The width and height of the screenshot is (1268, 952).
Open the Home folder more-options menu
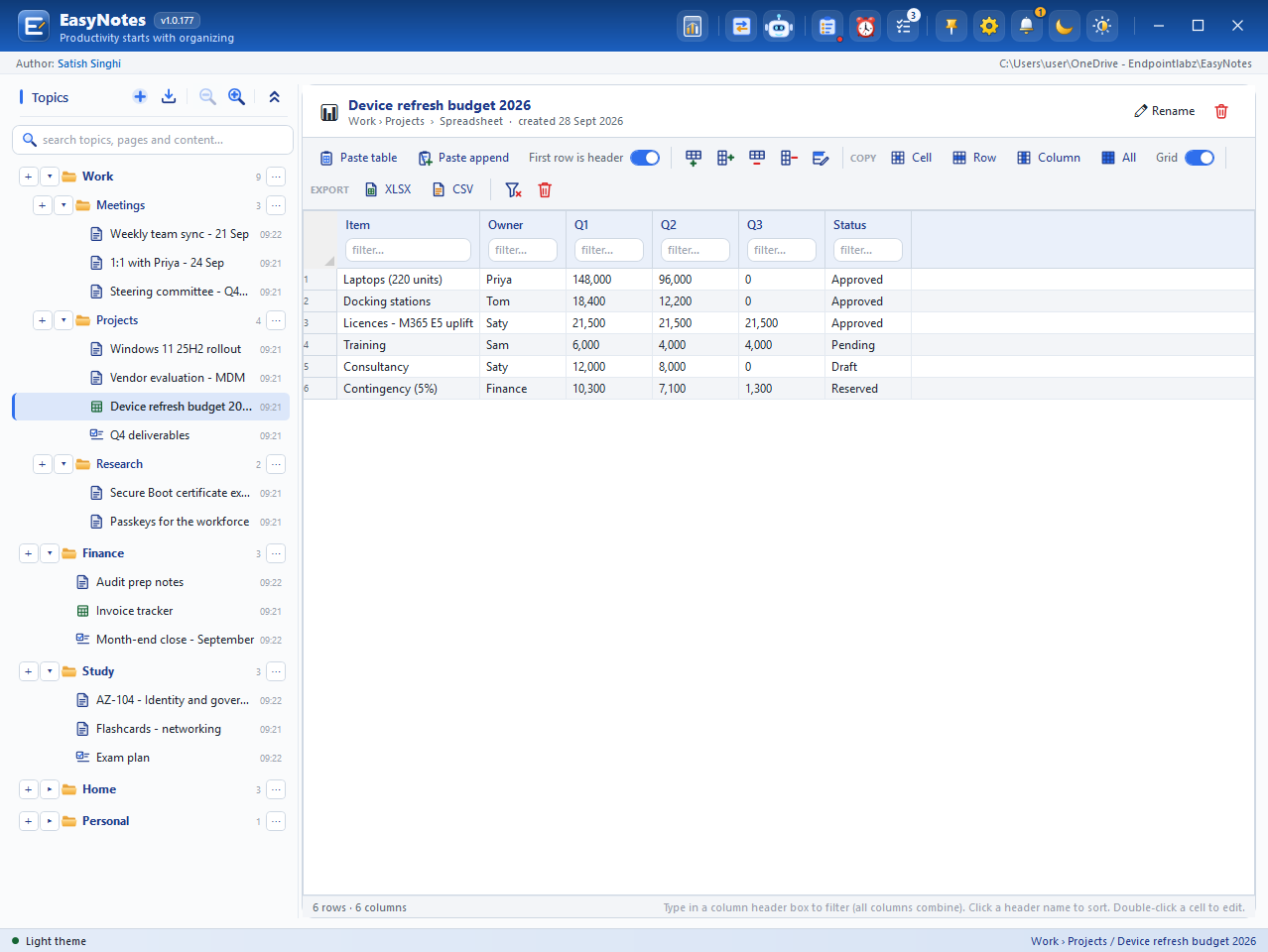click(277, 789)
